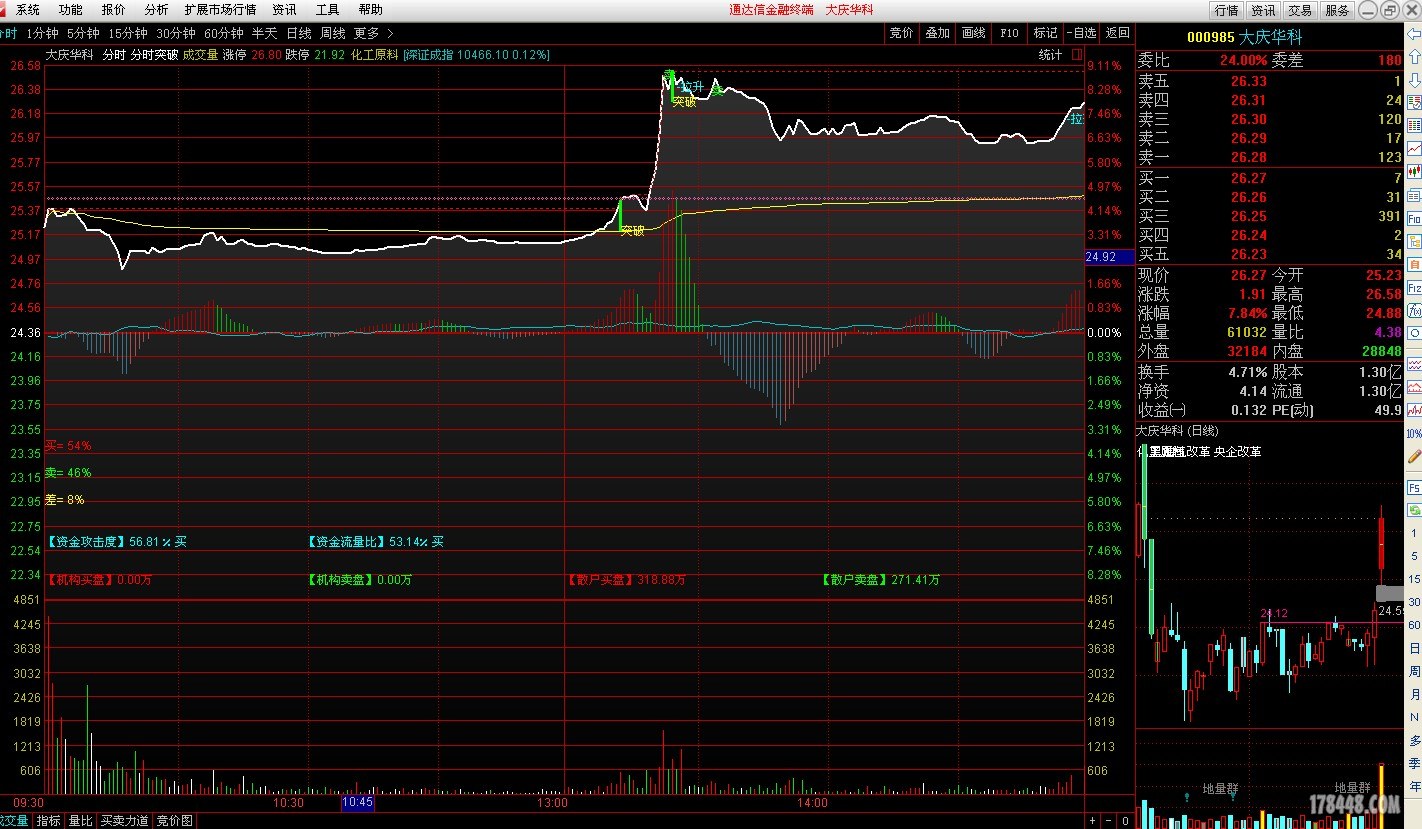The image size is (1422, 829).
Task: Click the 画线 toolbar button
Action: point(973,33)
